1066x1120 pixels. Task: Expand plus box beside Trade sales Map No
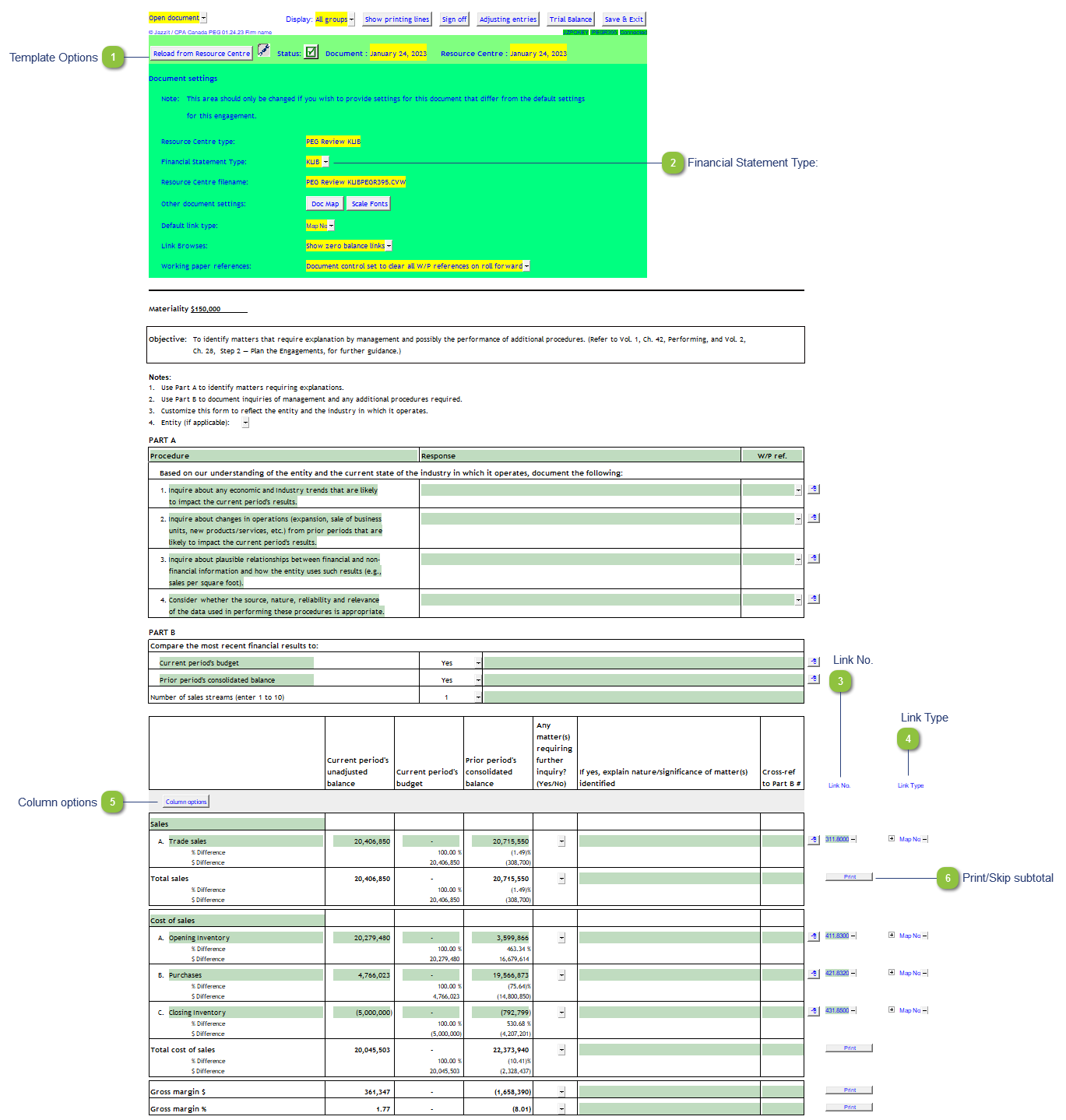click(x=892, y=838)
